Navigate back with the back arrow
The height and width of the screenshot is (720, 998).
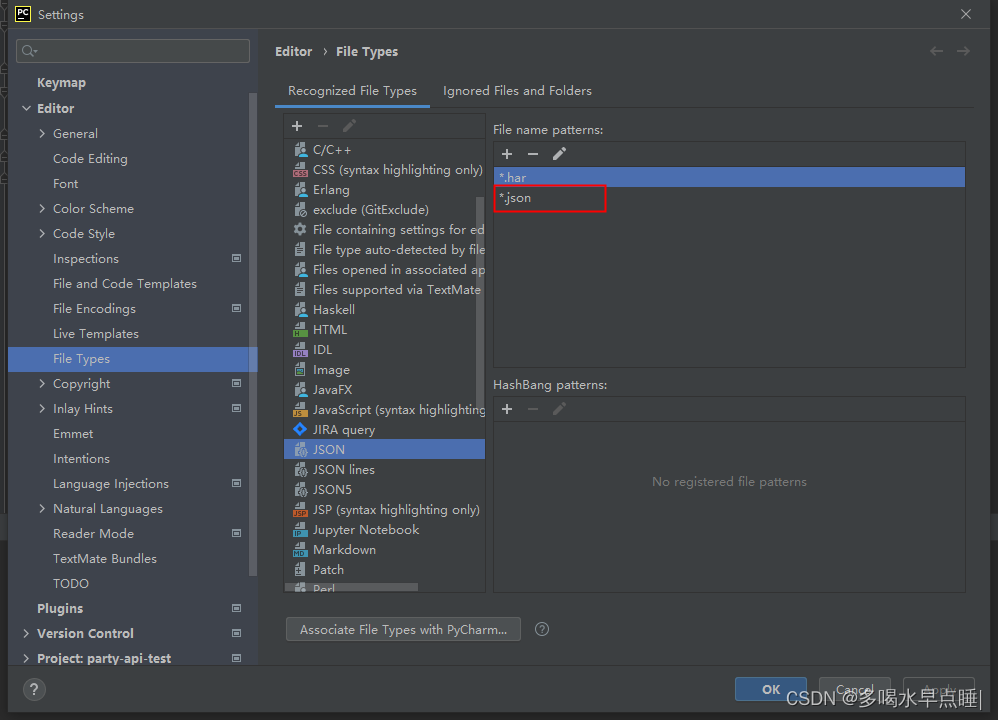[x=936, y=51]
